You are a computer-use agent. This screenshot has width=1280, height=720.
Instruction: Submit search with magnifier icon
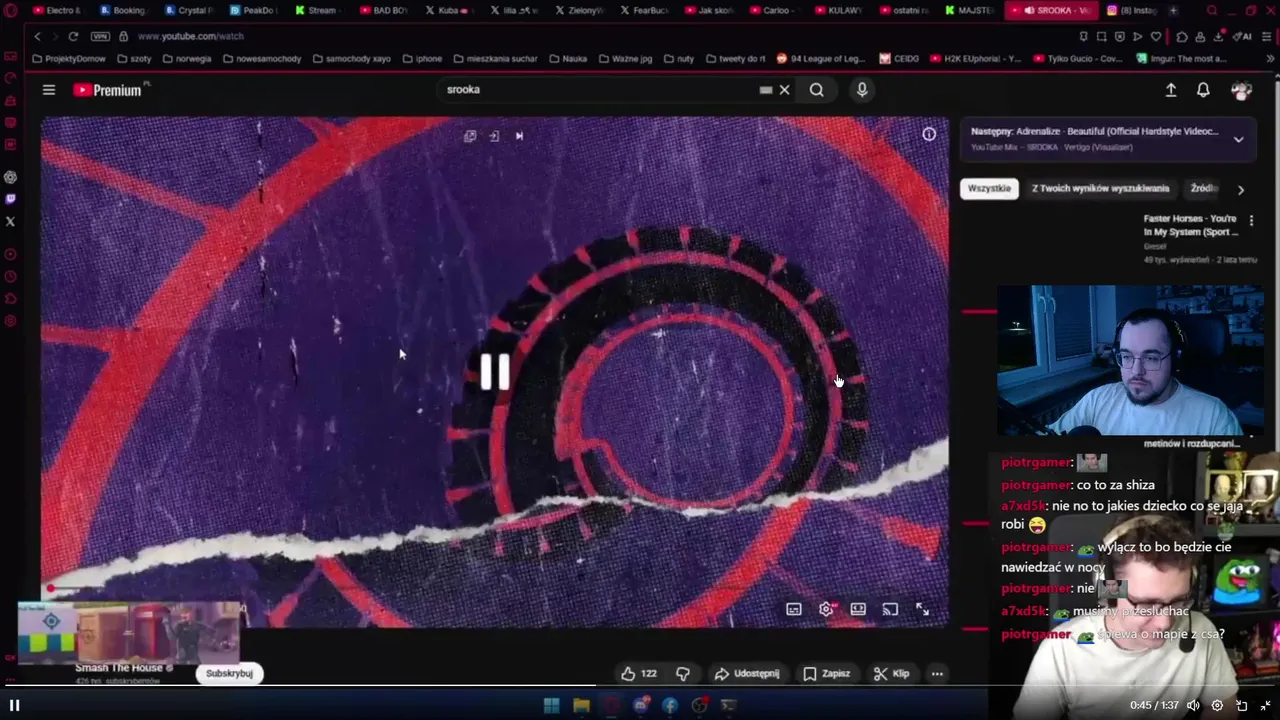point(816,90)
